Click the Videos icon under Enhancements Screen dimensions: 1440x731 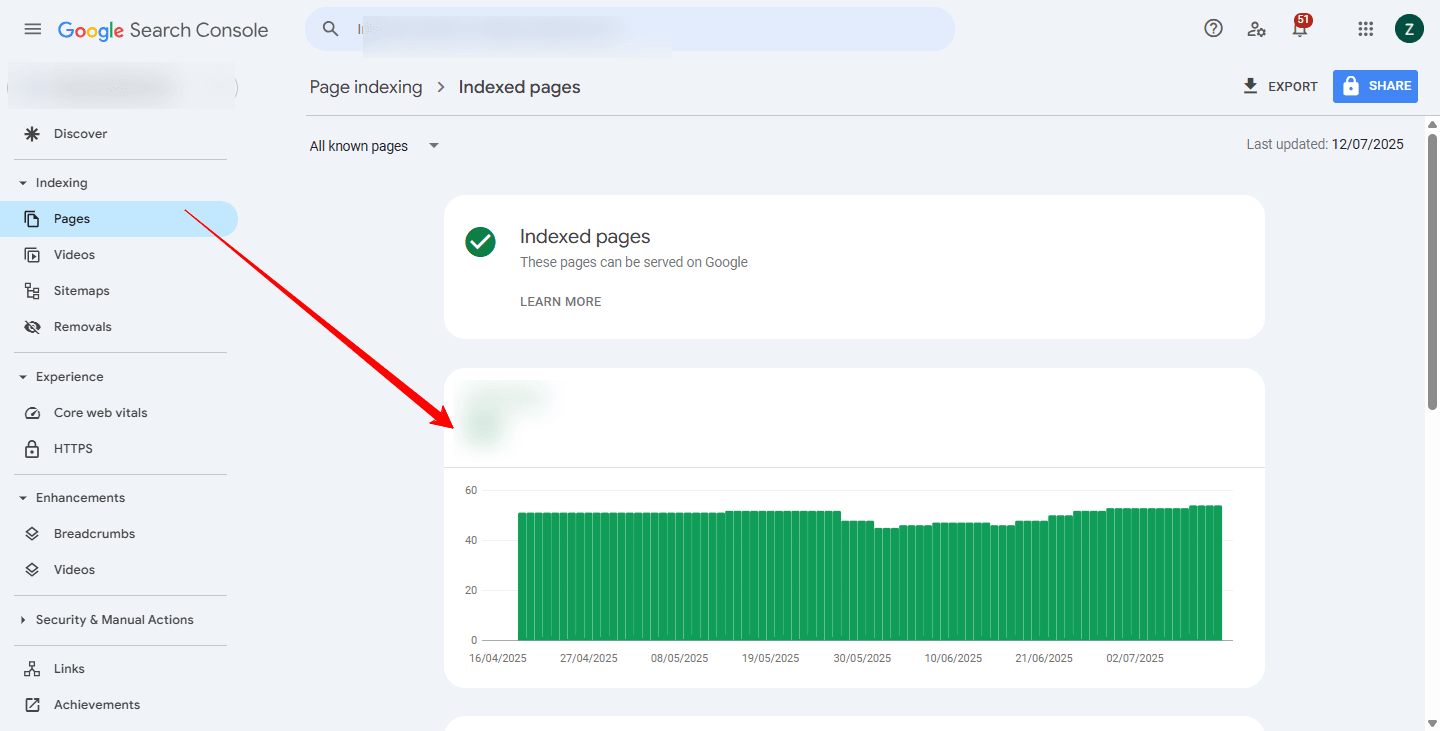click(x=32, y=570)
